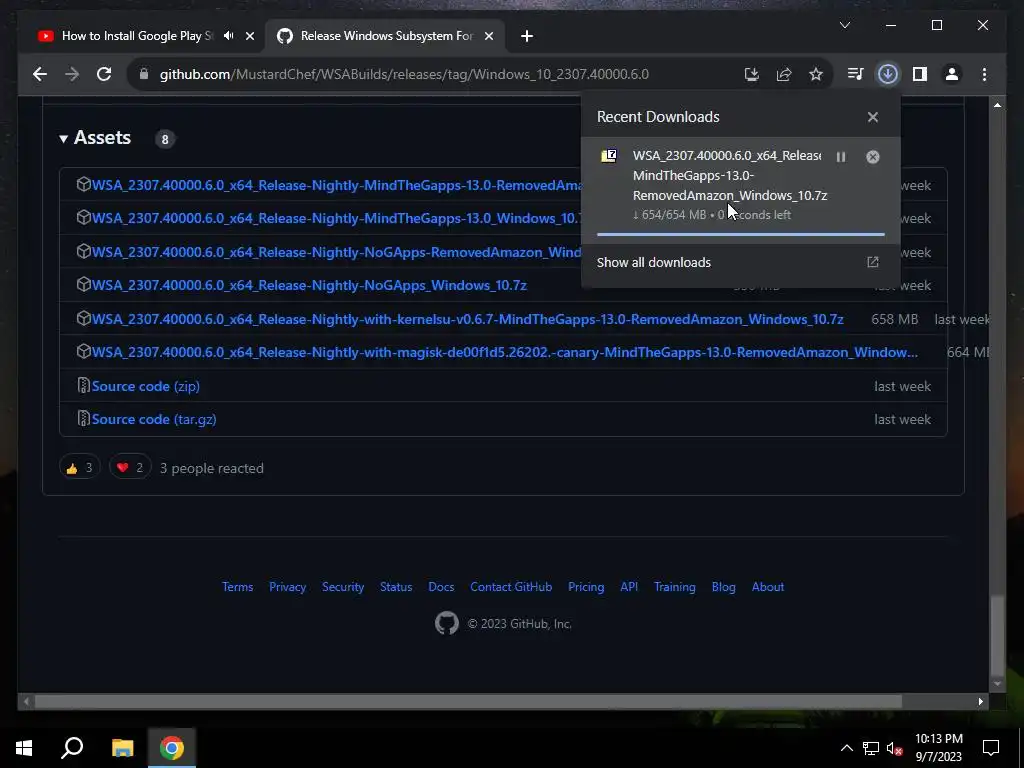This screenshot has height=768, width=1024.
Task: Open the Windows Start menu
Action: 24,748
